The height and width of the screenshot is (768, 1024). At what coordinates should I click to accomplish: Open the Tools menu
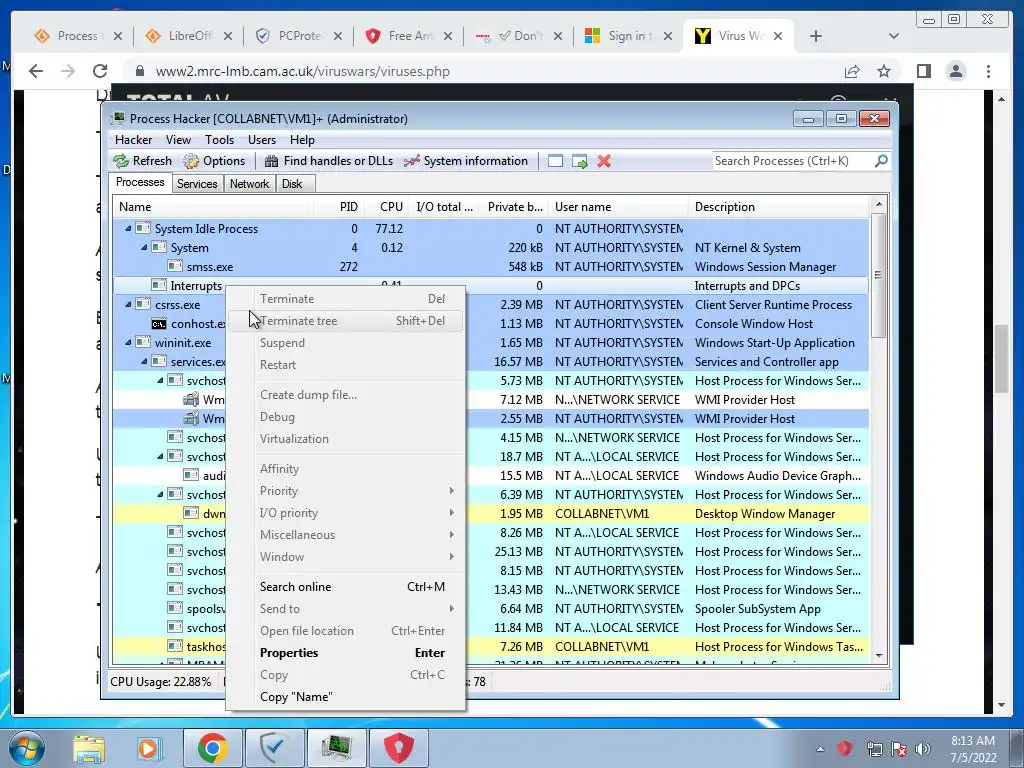[x=219, y=140]
